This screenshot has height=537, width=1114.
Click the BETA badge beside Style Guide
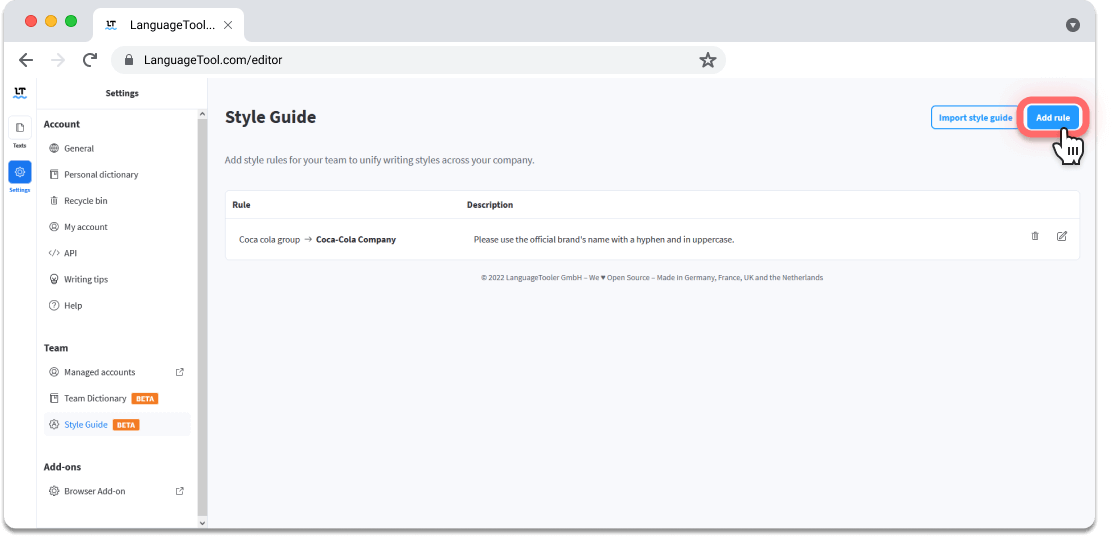tap(126, 425)
